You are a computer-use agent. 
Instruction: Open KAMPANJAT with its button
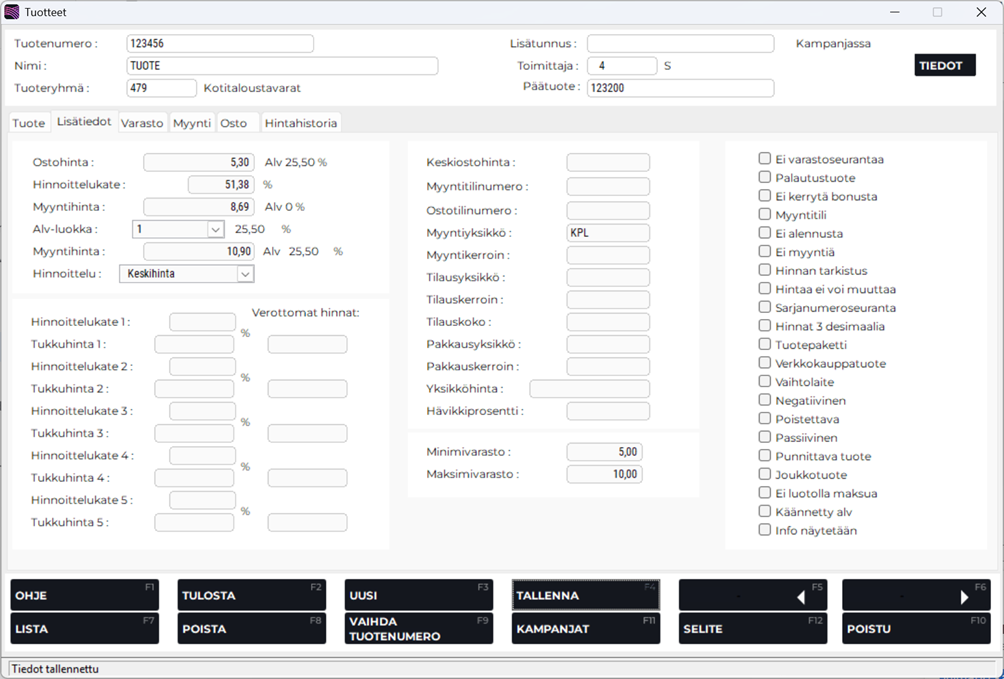(x=585, y=629)
